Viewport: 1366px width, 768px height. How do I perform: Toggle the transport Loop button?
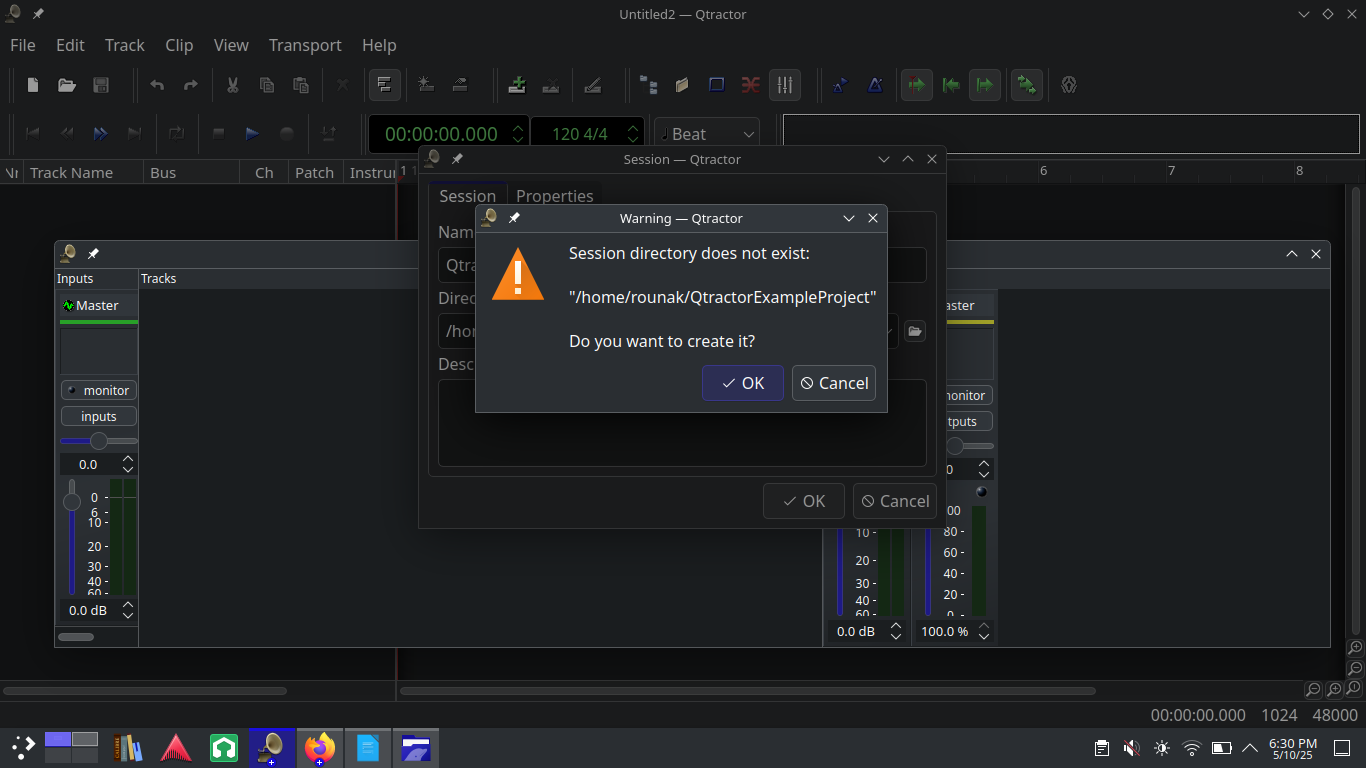point(176,133)
